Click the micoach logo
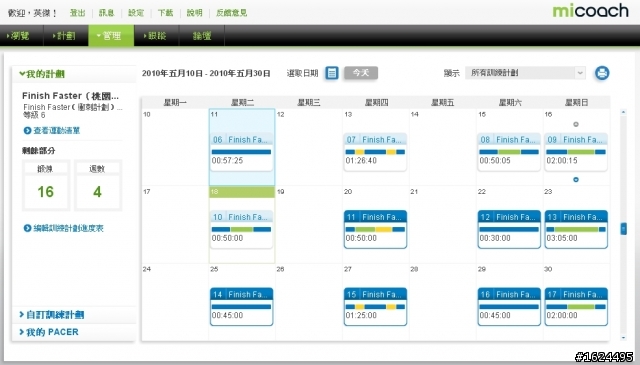The width and height of the screenshot is (640, 365). [590, 11]
